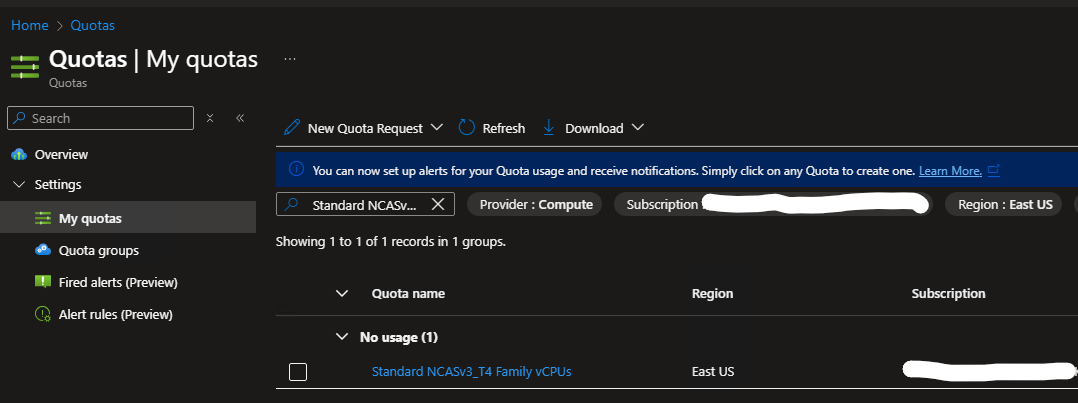
Task: Open Fired alerts (Preview)
Action: [118, 283]
